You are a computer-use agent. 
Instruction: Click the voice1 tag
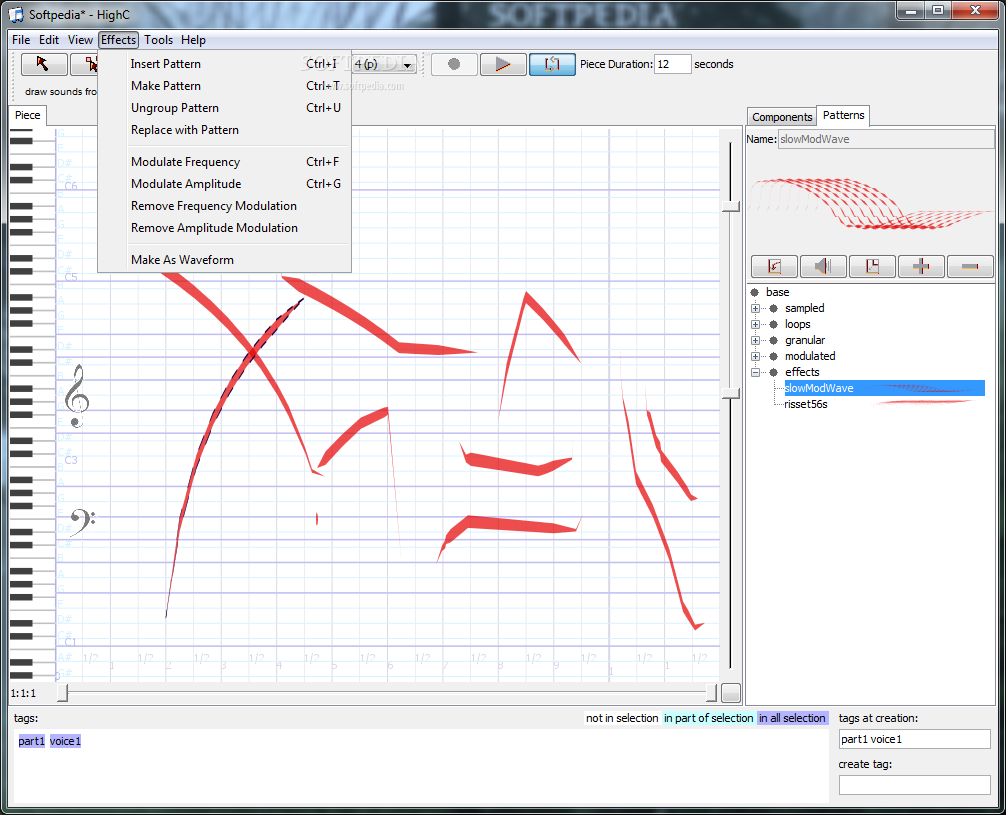(x=65, y=741)
